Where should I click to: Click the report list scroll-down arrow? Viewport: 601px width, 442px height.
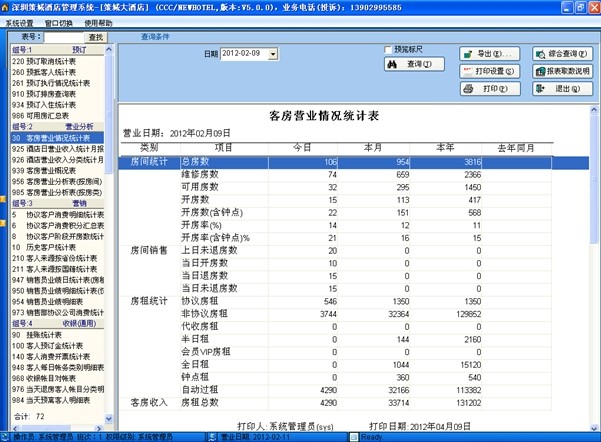click(x=109, y=419)
